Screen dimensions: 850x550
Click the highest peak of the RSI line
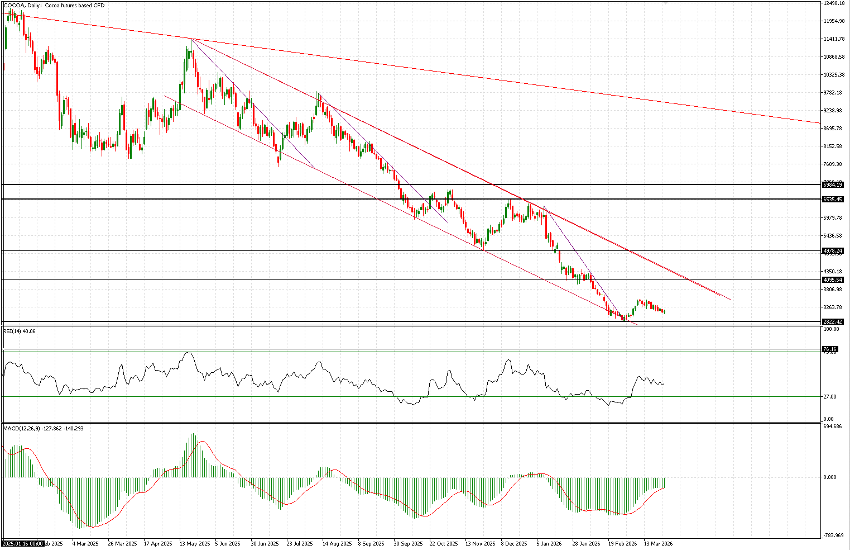click(x=186, y=353)
